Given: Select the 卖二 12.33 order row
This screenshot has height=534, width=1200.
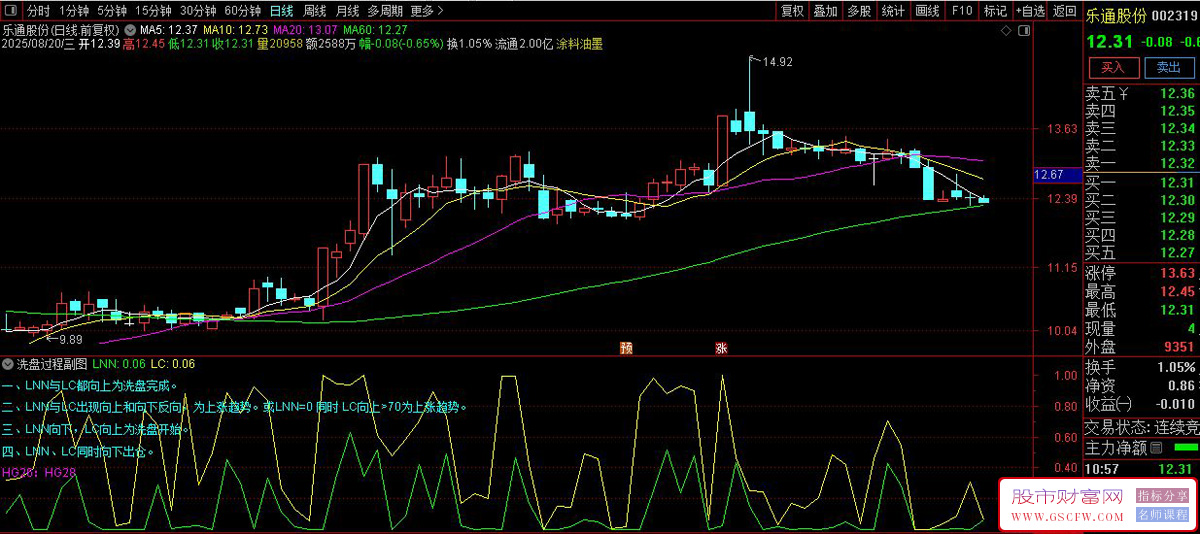Looking at the screenshot, I should coord(1142,145).
